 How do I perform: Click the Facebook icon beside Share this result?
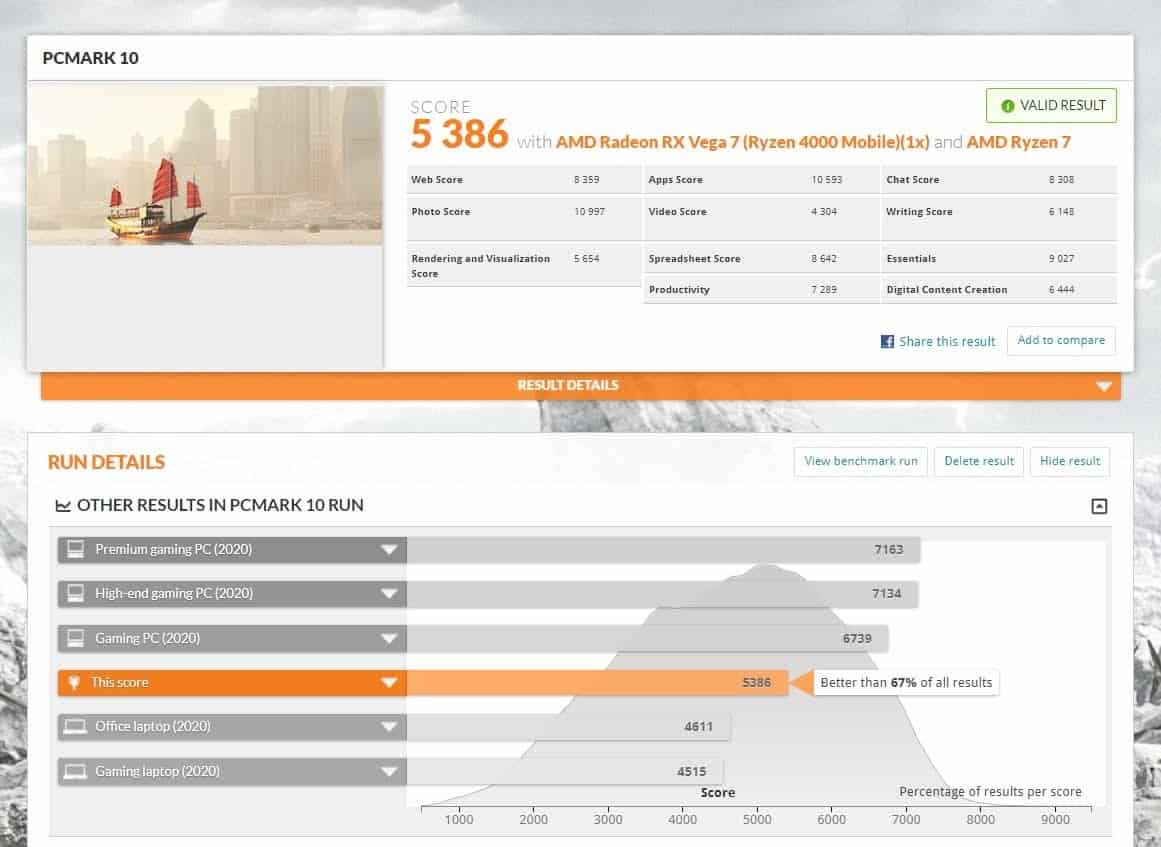tap(887, 342)
